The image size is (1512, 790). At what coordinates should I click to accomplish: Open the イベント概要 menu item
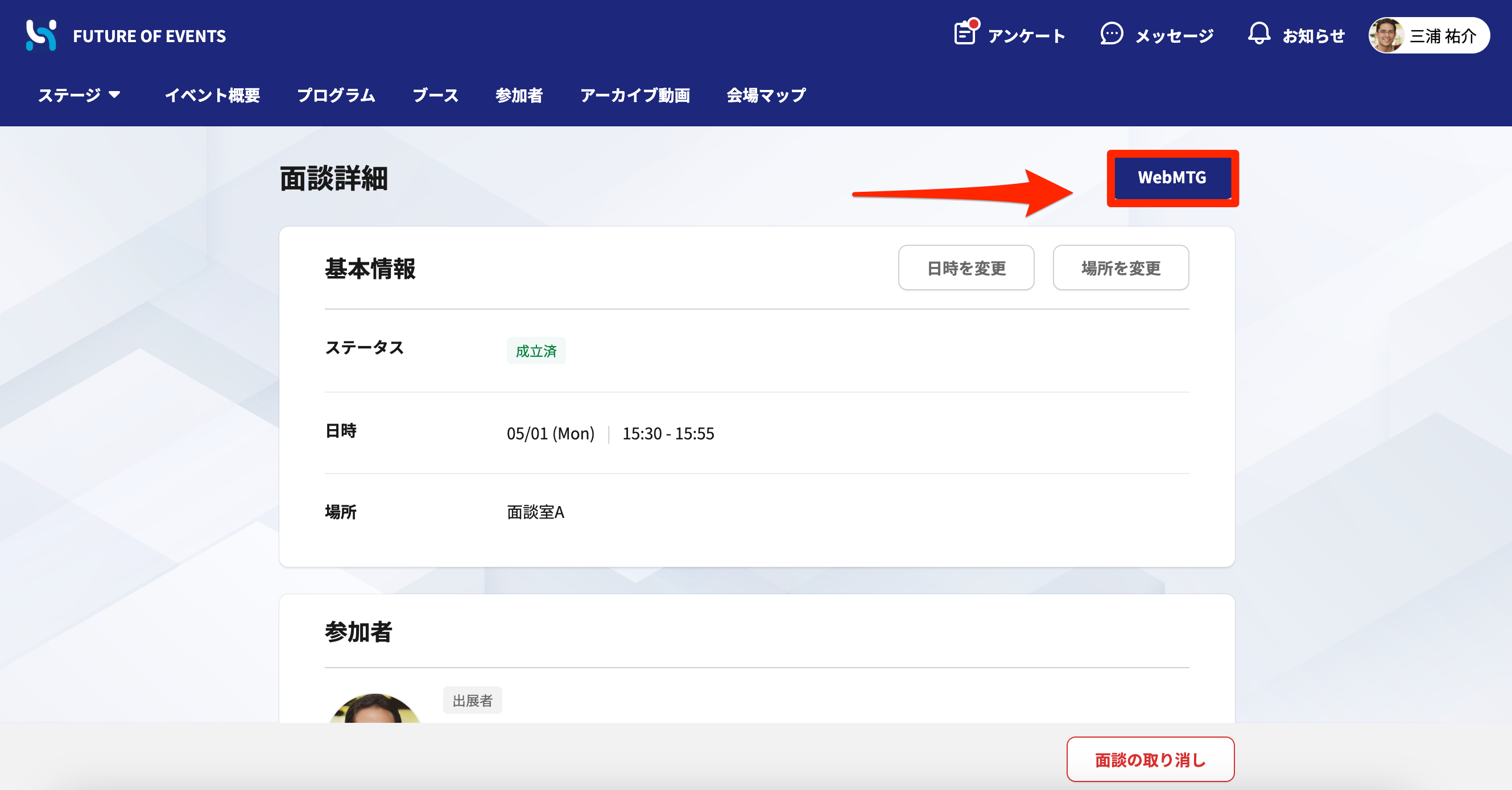point(213,95)
